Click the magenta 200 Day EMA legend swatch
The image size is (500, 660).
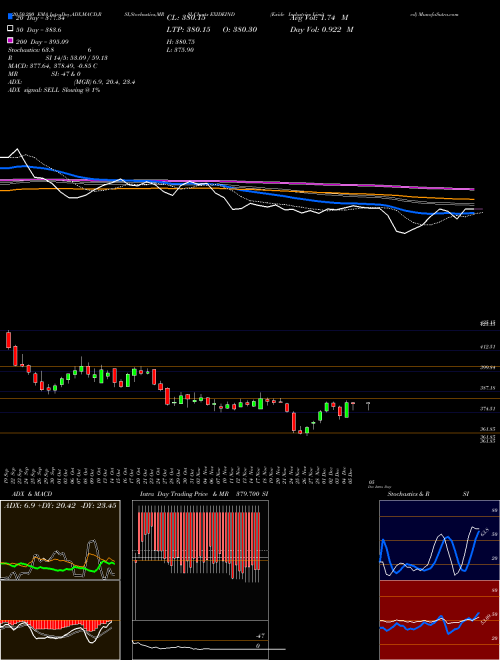click(x=11, y=40)
